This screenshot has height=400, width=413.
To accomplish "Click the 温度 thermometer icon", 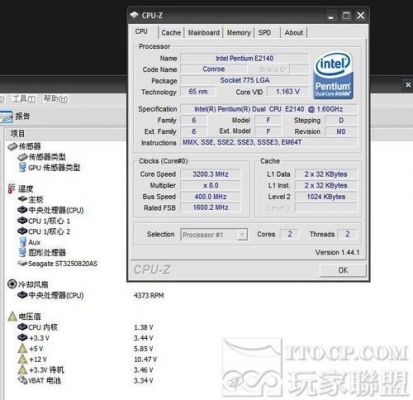I will click(12, 189).
